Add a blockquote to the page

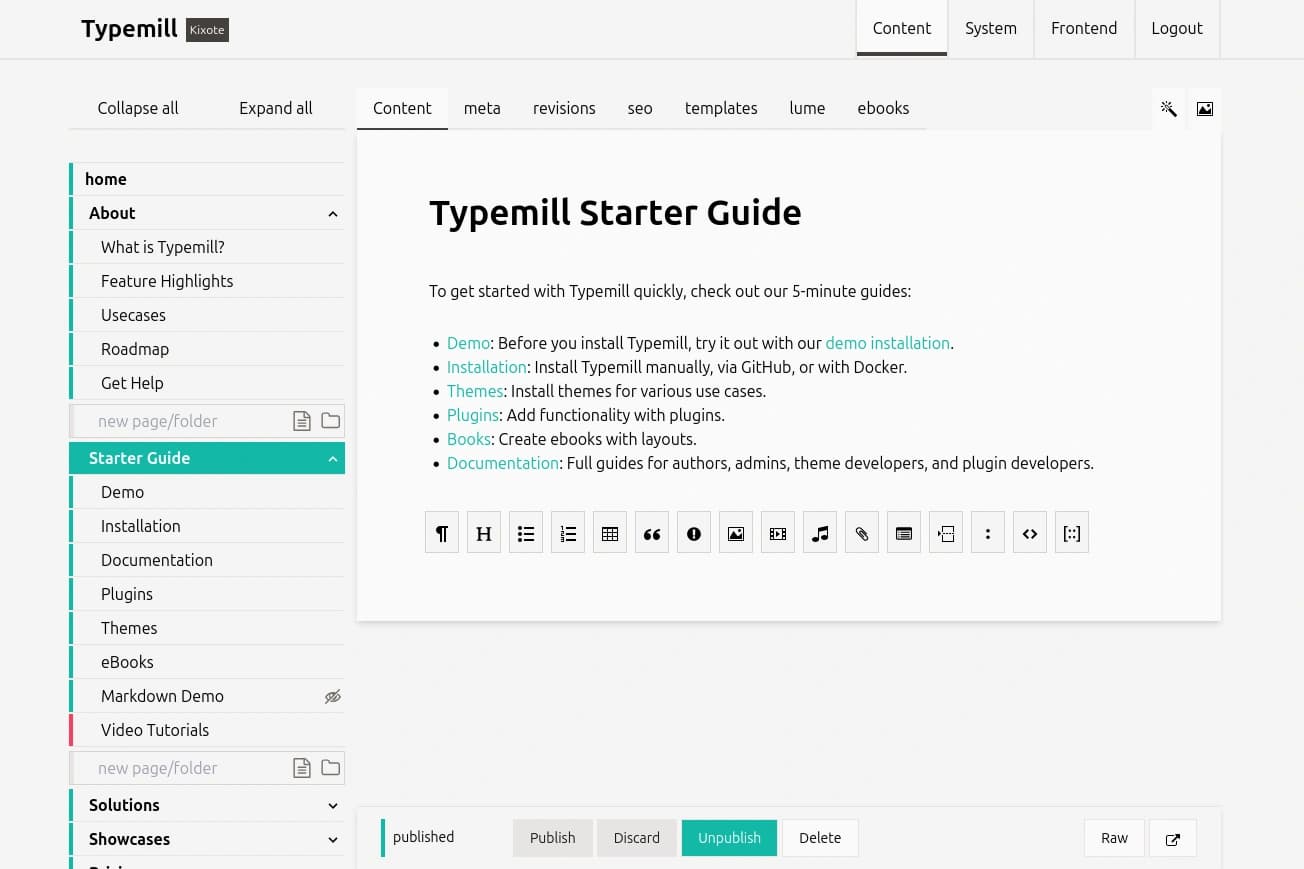pos(652,534)
